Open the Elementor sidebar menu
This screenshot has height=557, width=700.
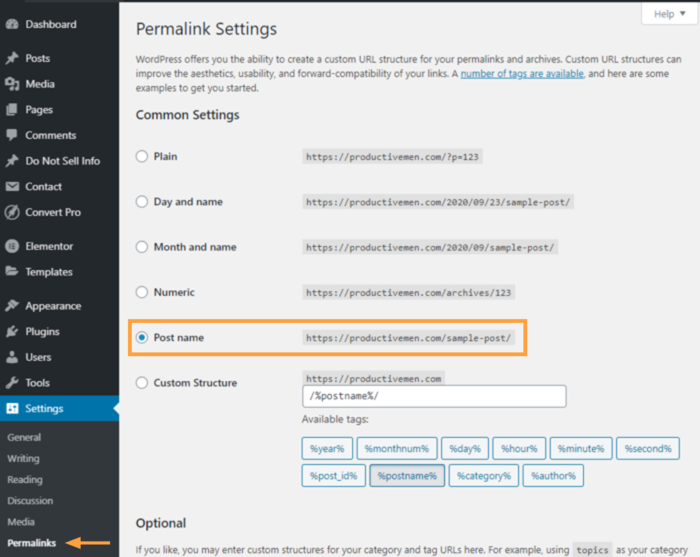pyautogui.click(x=48, y=246)
